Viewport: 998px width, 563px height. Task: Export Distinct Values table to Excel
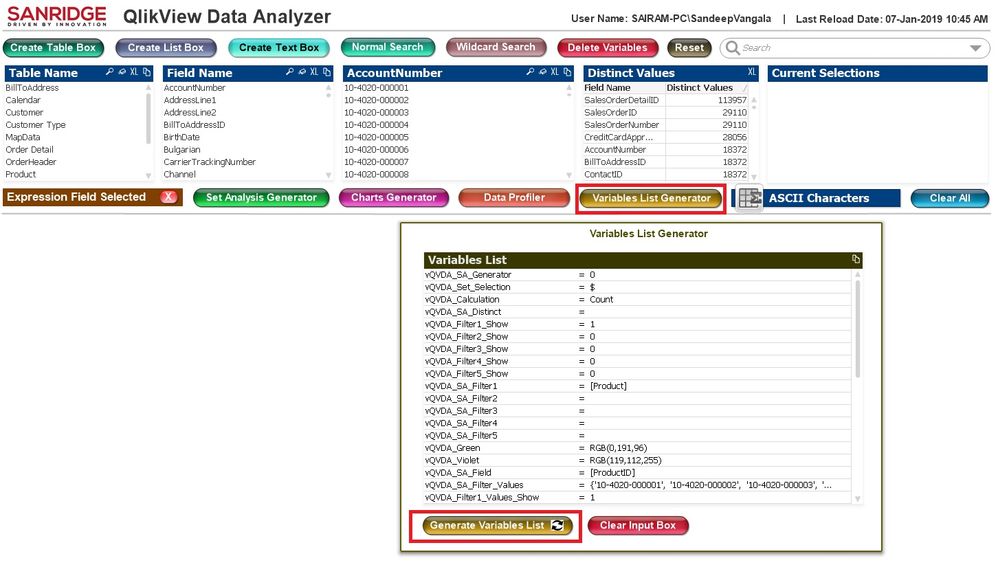point(752,72)
